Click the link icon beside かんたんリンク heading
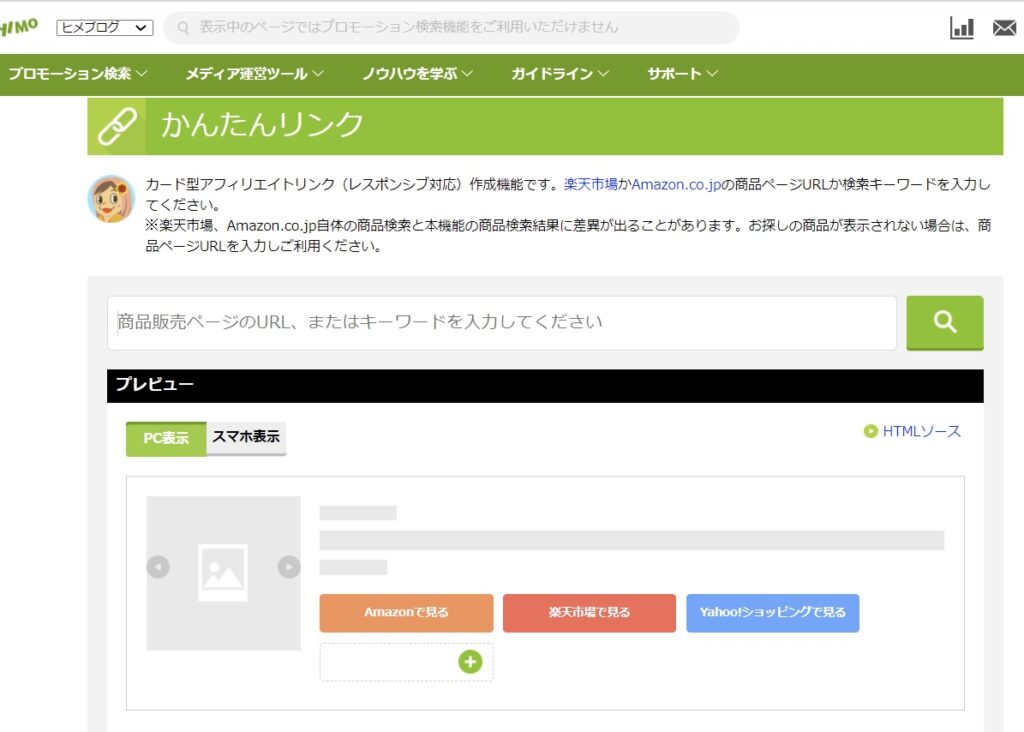Screen dimensions: 1024x732 tap(119, 124)
